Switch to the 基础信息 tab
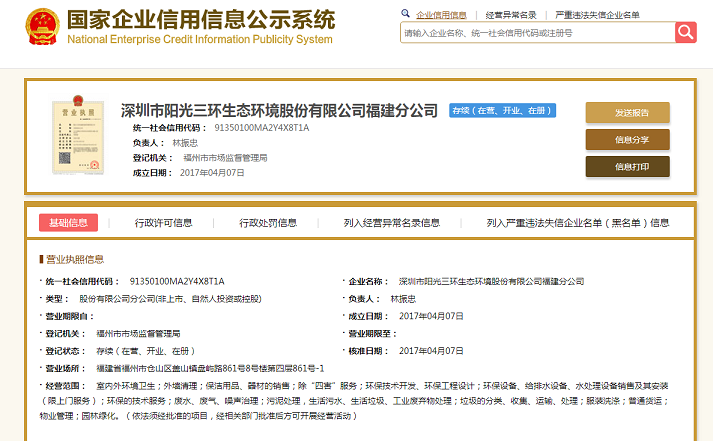Screen dimensions: 713x441 click(68, 223)
